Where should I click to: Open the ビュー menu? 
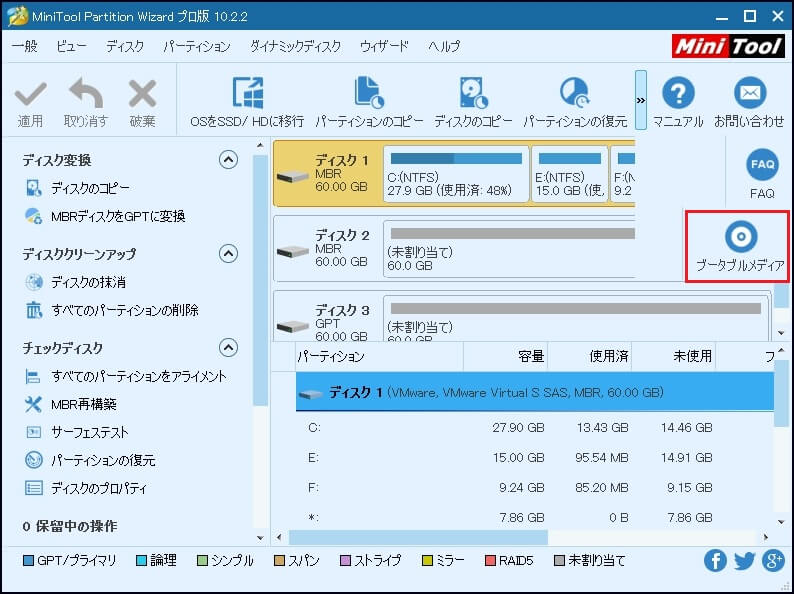(71, 46)
